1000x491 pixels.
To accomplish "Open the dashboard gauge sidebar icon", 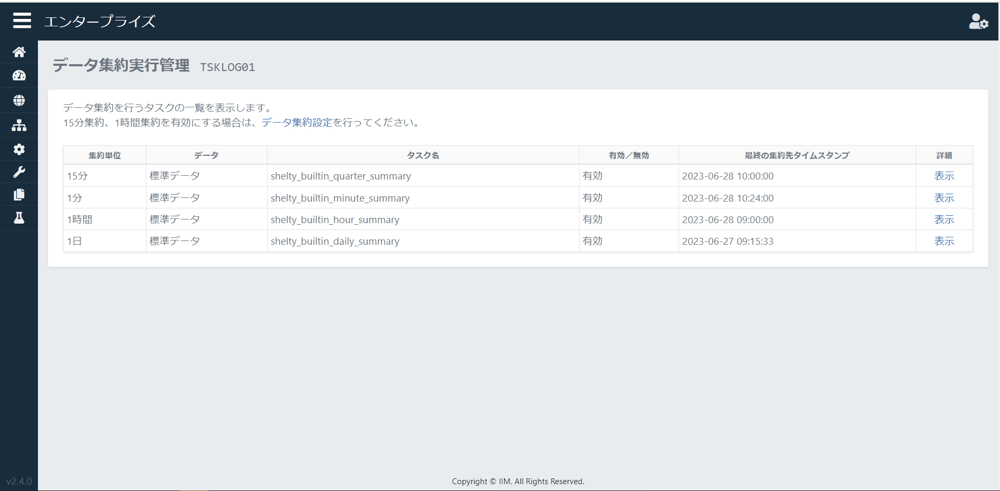I will pos(19,76).
